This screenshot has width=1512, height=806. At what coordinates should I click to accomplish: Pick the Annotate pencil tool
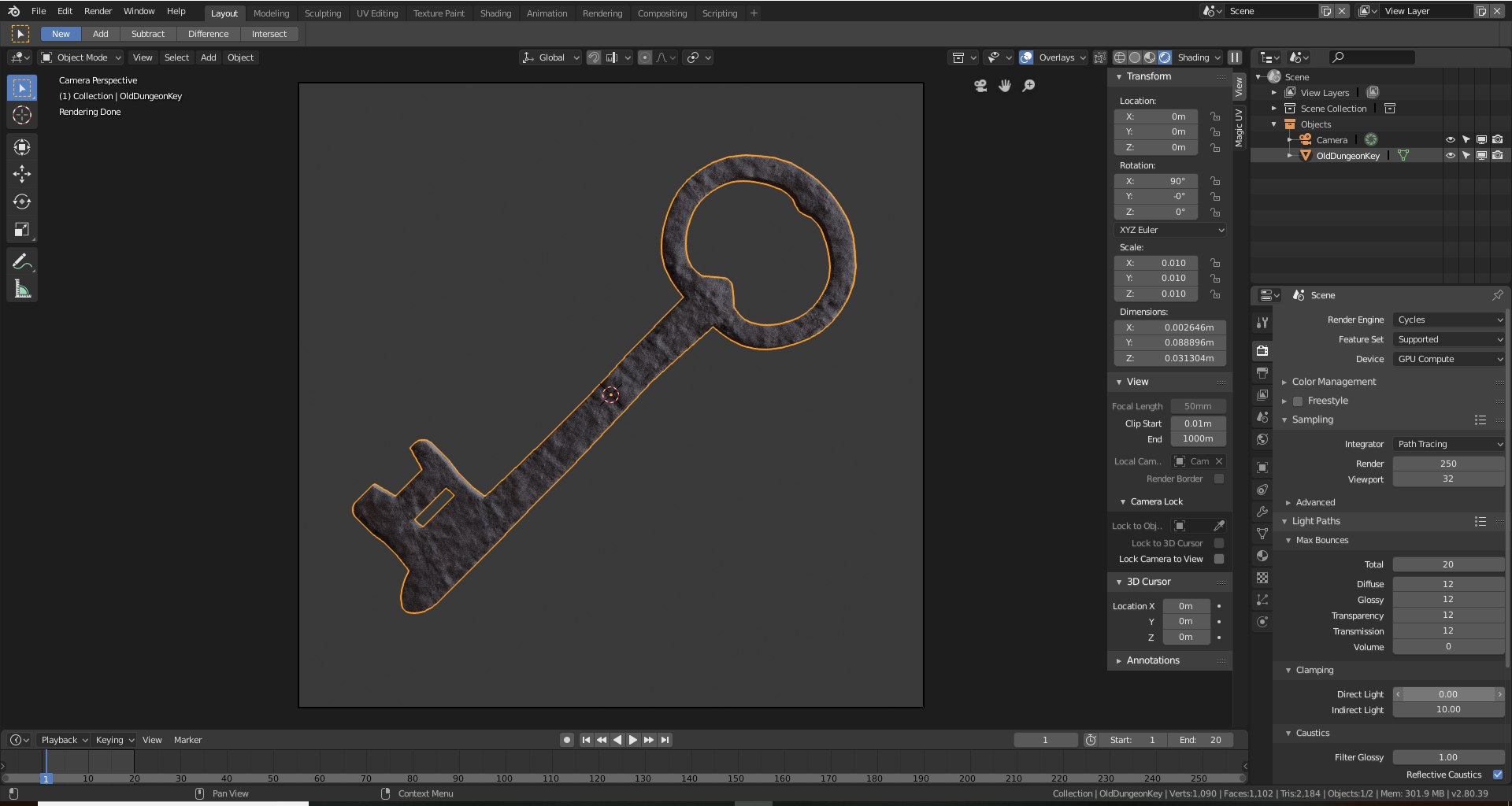click(x=22, y=261)
